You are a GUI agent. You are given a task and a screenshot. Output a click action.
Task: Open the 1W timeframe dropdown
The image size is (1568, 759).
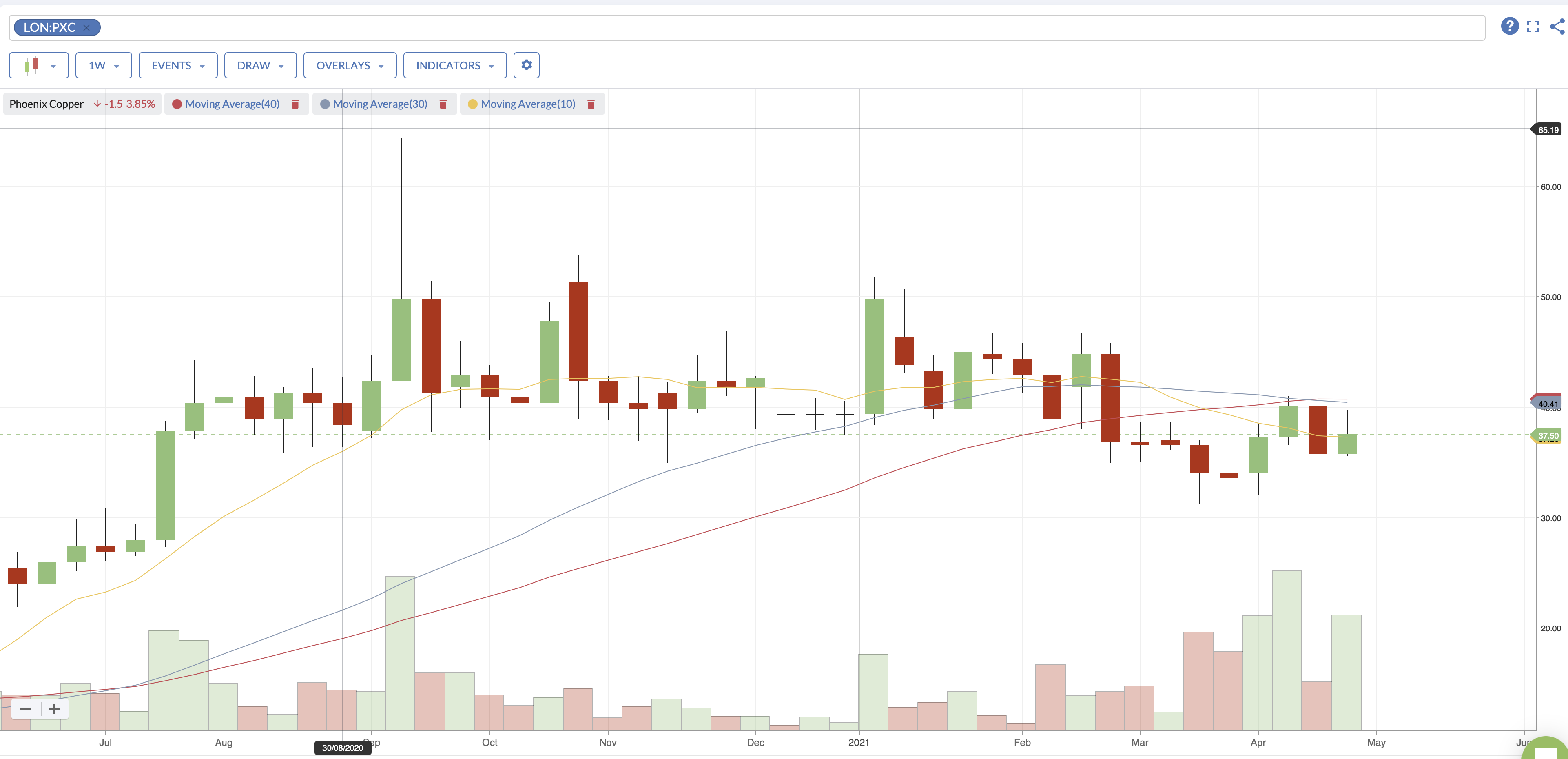[x=104, y=65]
